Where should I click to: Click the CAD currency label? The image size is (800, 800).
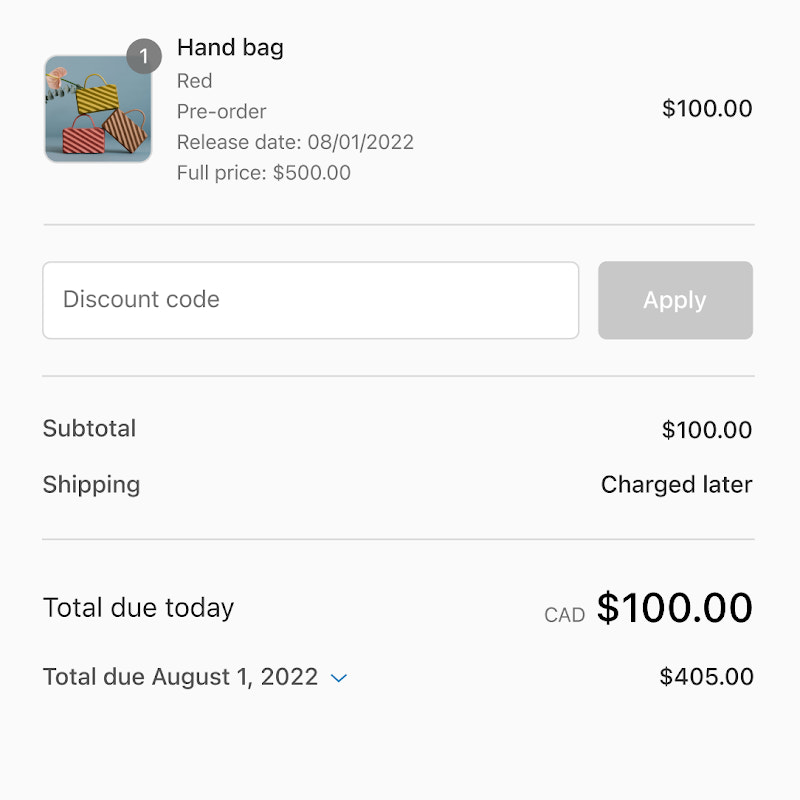click(565, 615)
